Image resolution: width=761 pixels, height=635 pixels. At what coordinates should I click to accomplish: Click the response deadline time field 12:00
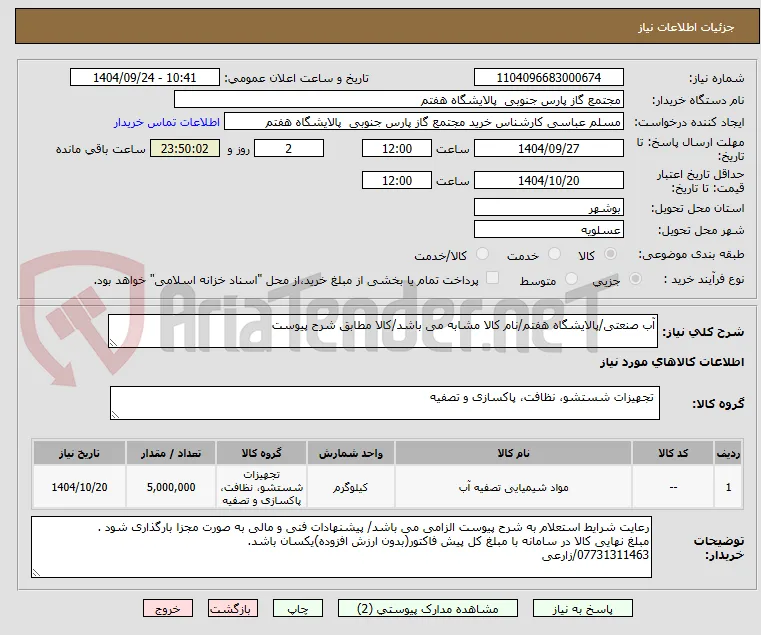tap(397, 148)
